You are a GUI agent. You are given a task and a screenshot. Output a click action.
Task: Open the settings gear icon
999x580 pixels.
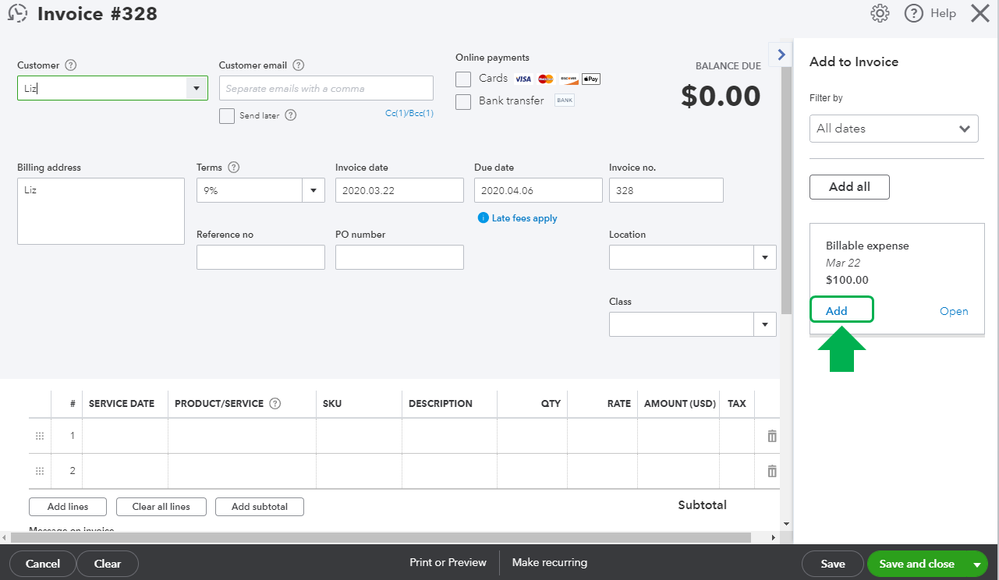880,13
